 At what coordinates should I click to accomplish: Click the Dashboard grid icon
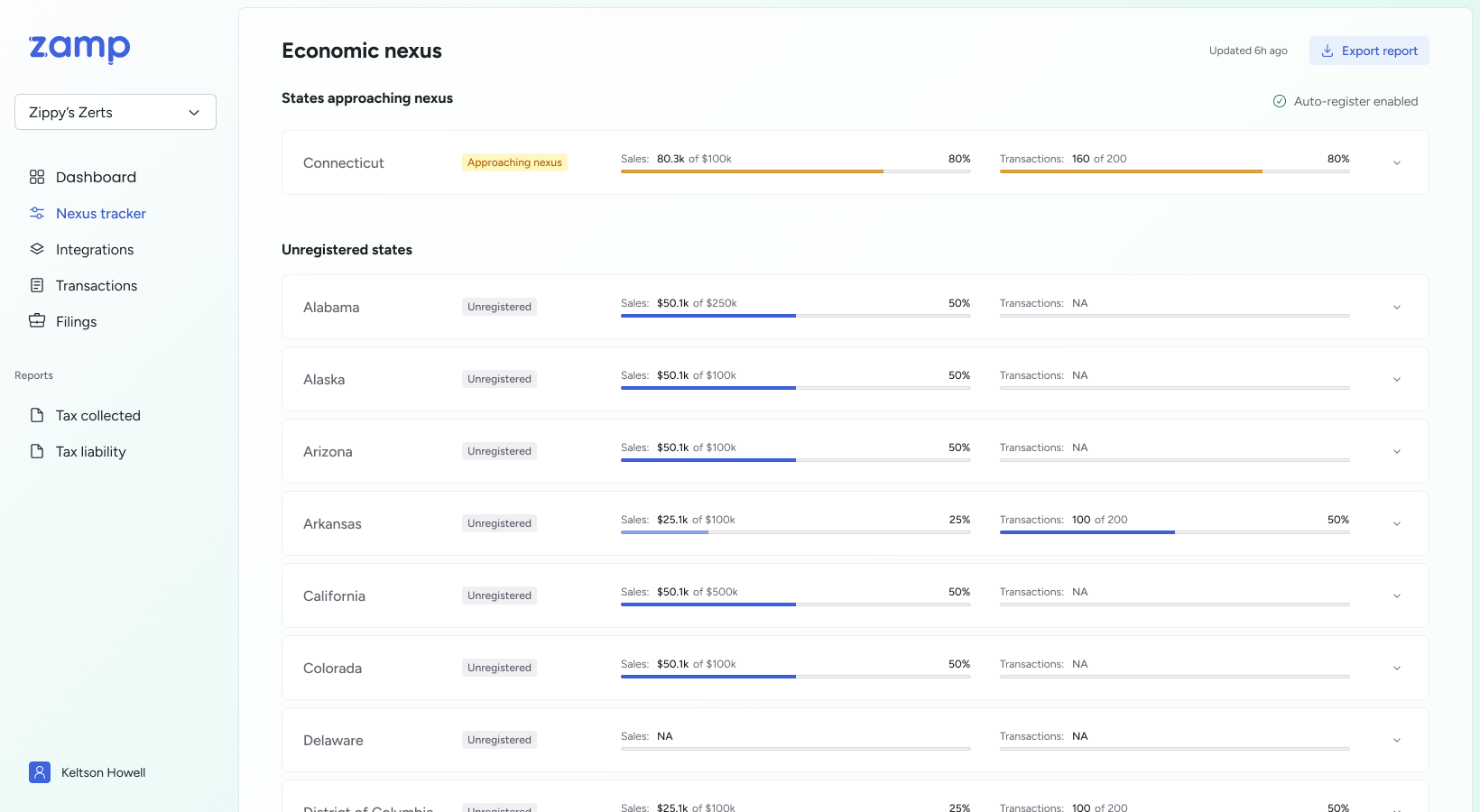tap(37, 177)
